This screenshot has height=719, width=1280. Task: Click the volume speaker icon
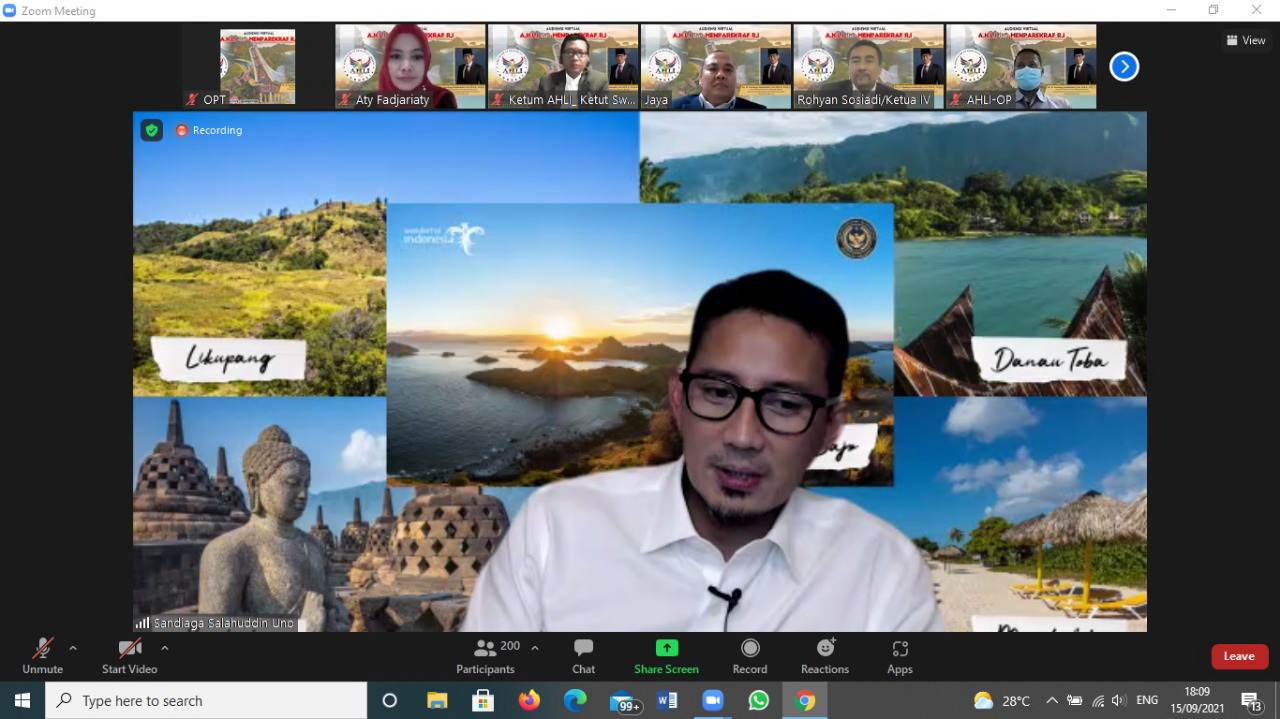click(1118, 701)
